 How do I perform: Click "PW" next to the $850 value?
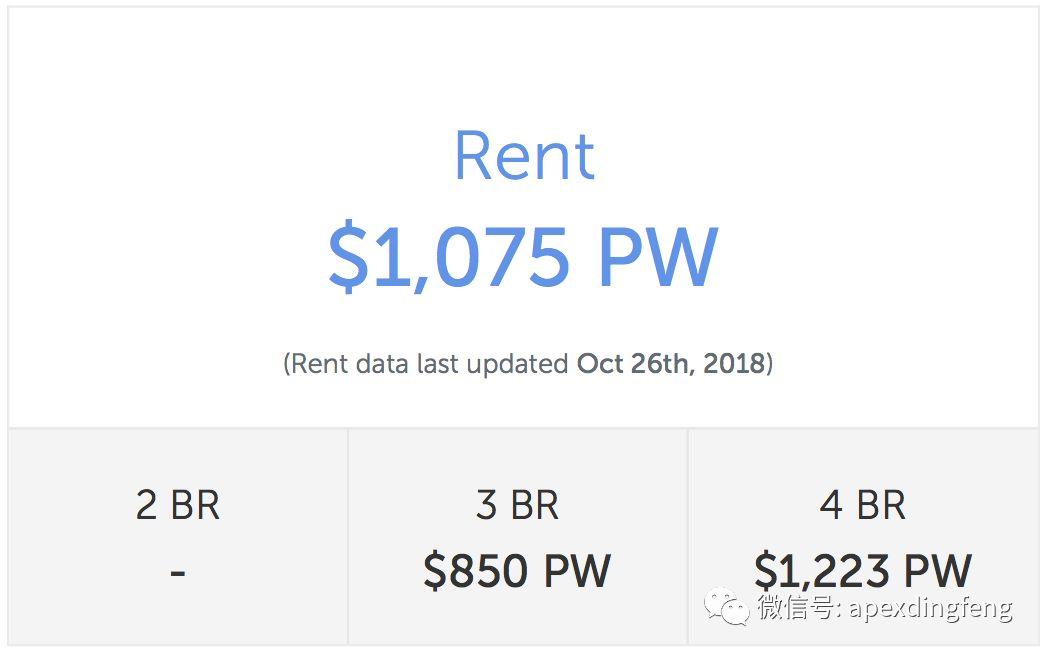[x=577, y=571]
